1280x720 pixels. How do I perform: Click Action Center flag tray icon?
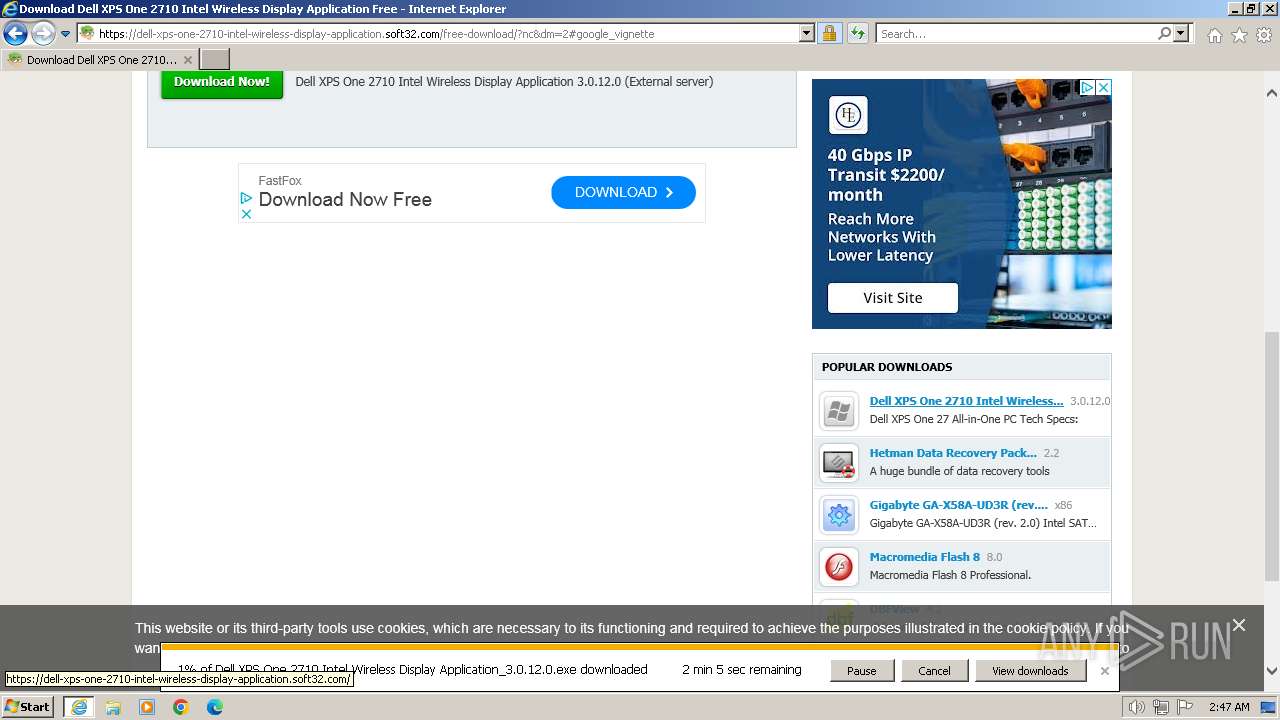(1187, 707)
